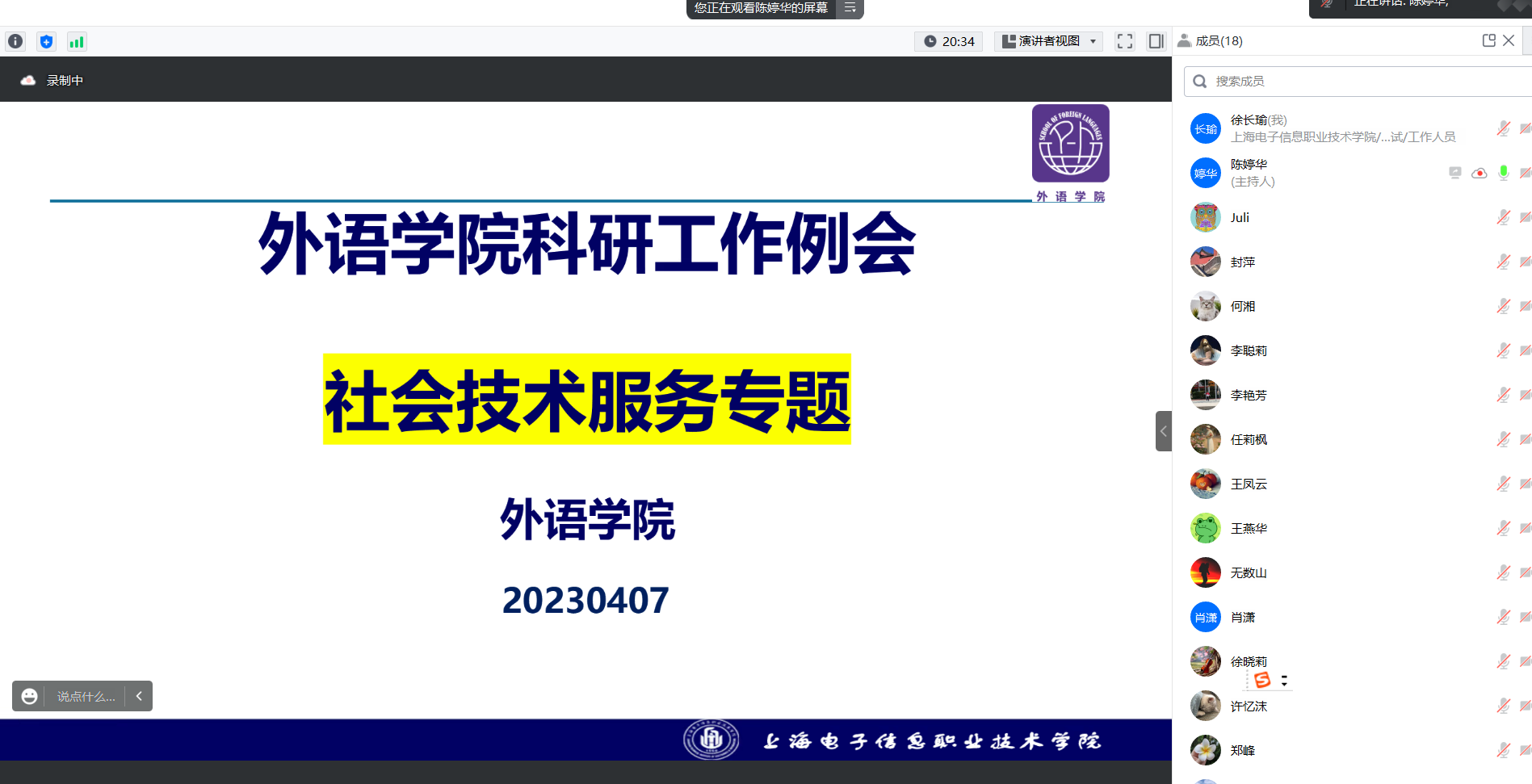Toggle 陈婷华's green microphone
Screen dimensions: 1532x784
point(1503,173)
